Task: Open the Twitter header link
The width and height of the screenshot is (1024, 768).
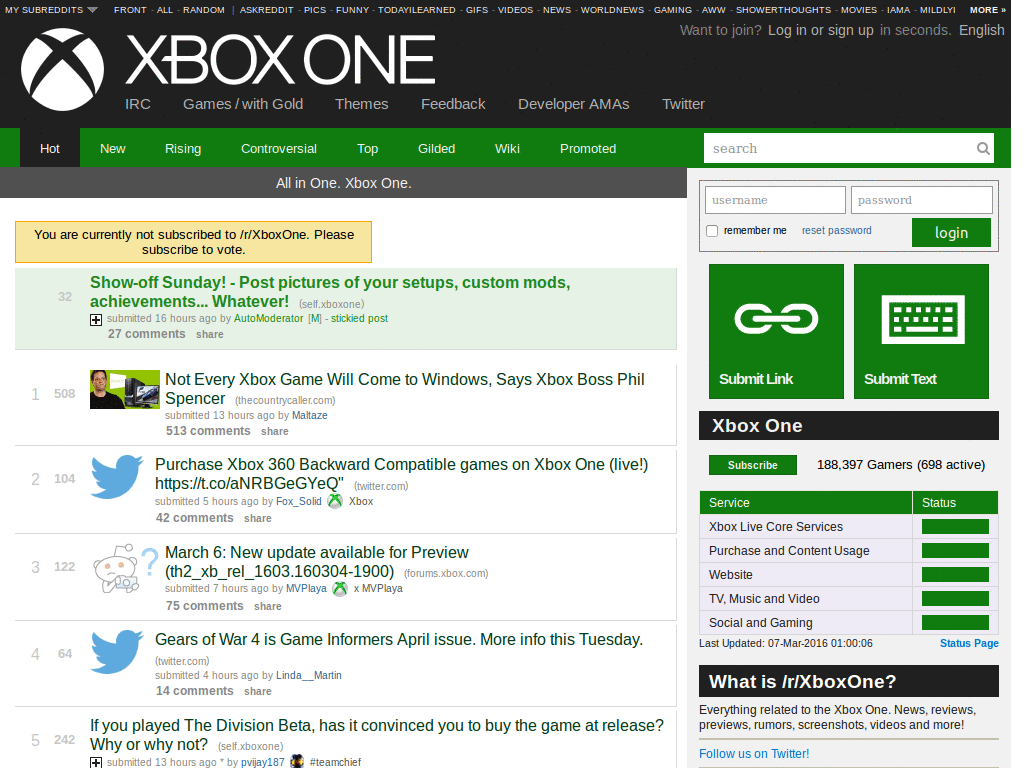Action: pyautogui.click(x=683, y=104)
